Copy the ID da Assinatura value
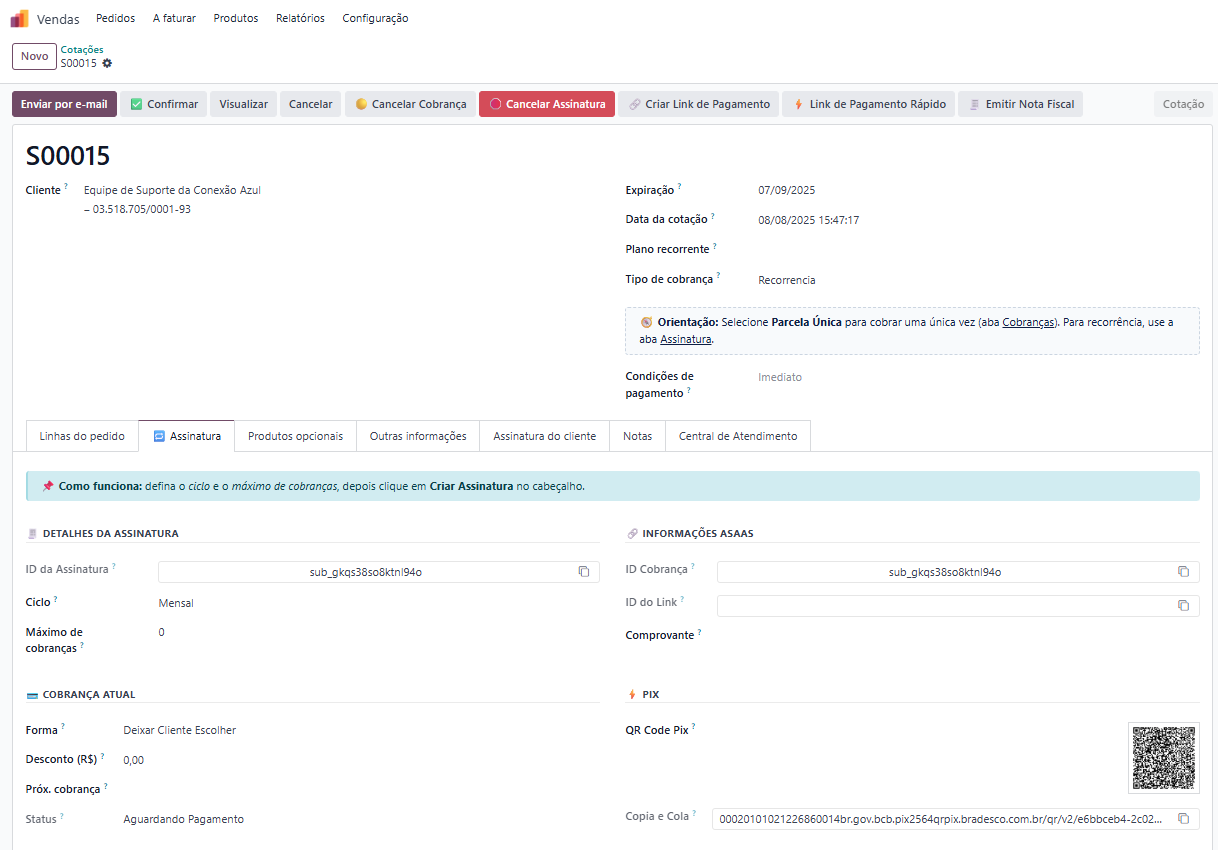The image size is (1218, 850). coord(584,572)
